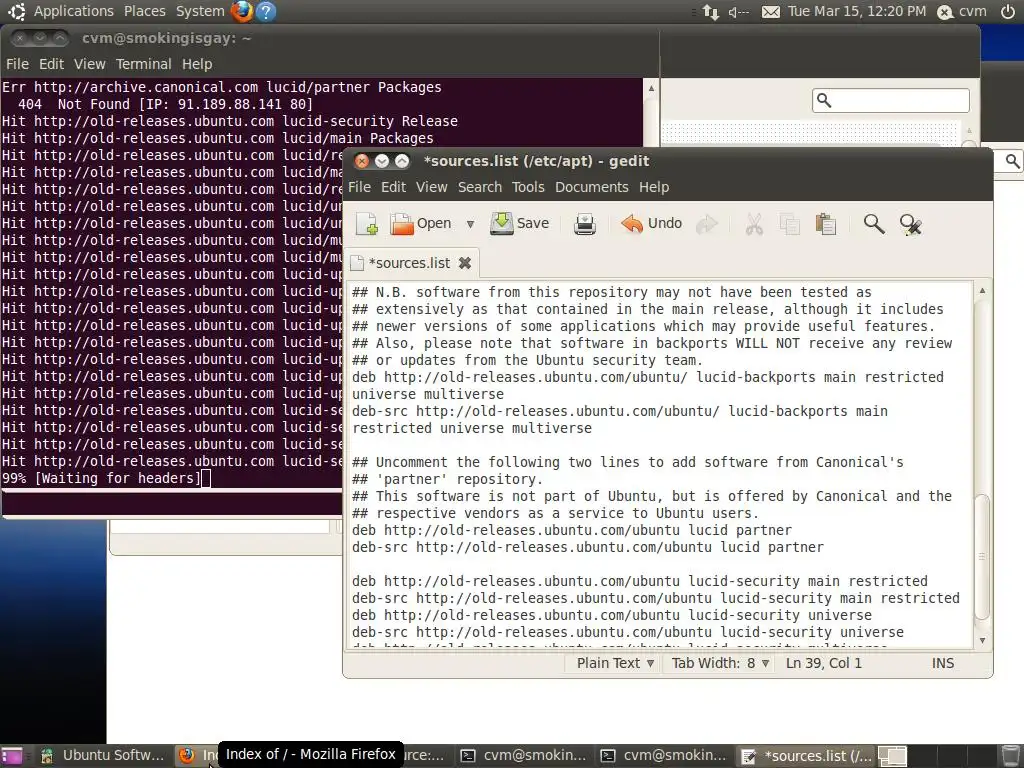Open the terminal's File menu
This screenshot has width=1024, height=768.
click(17, 64)
